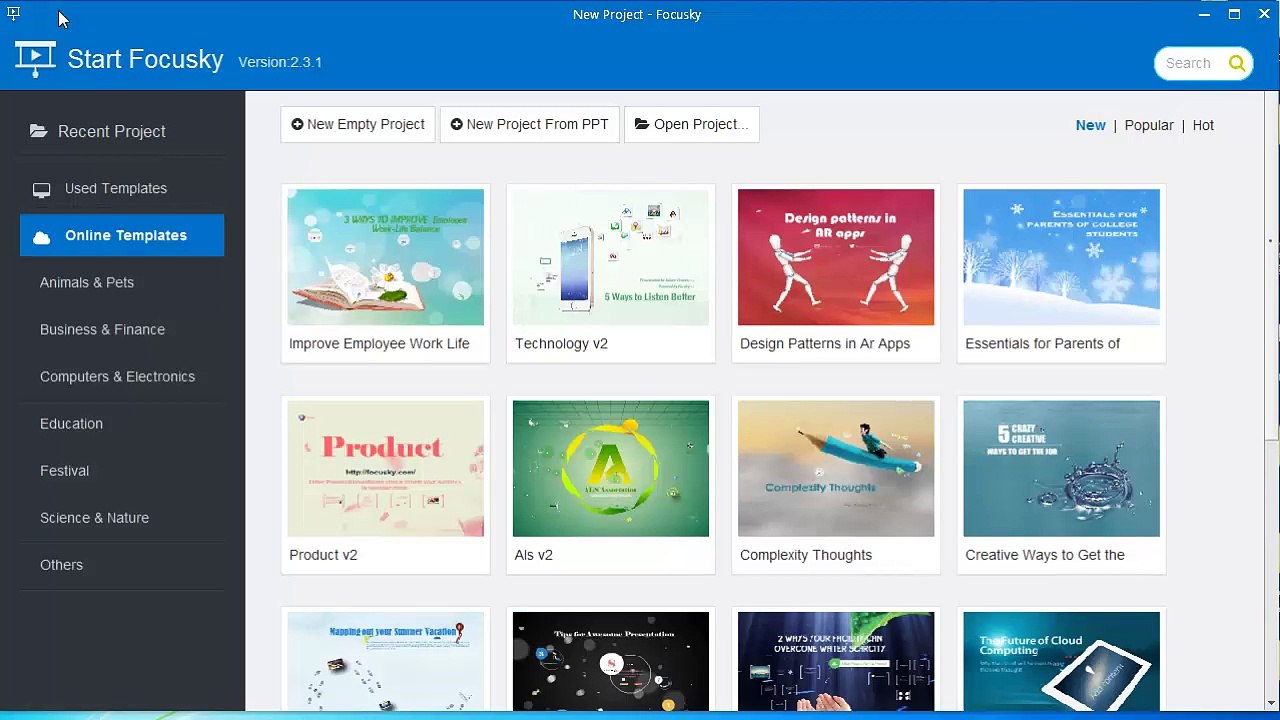
Task: Open Design Patterns in Ar Apps thumbnail
Action: (x=836, y=257)
